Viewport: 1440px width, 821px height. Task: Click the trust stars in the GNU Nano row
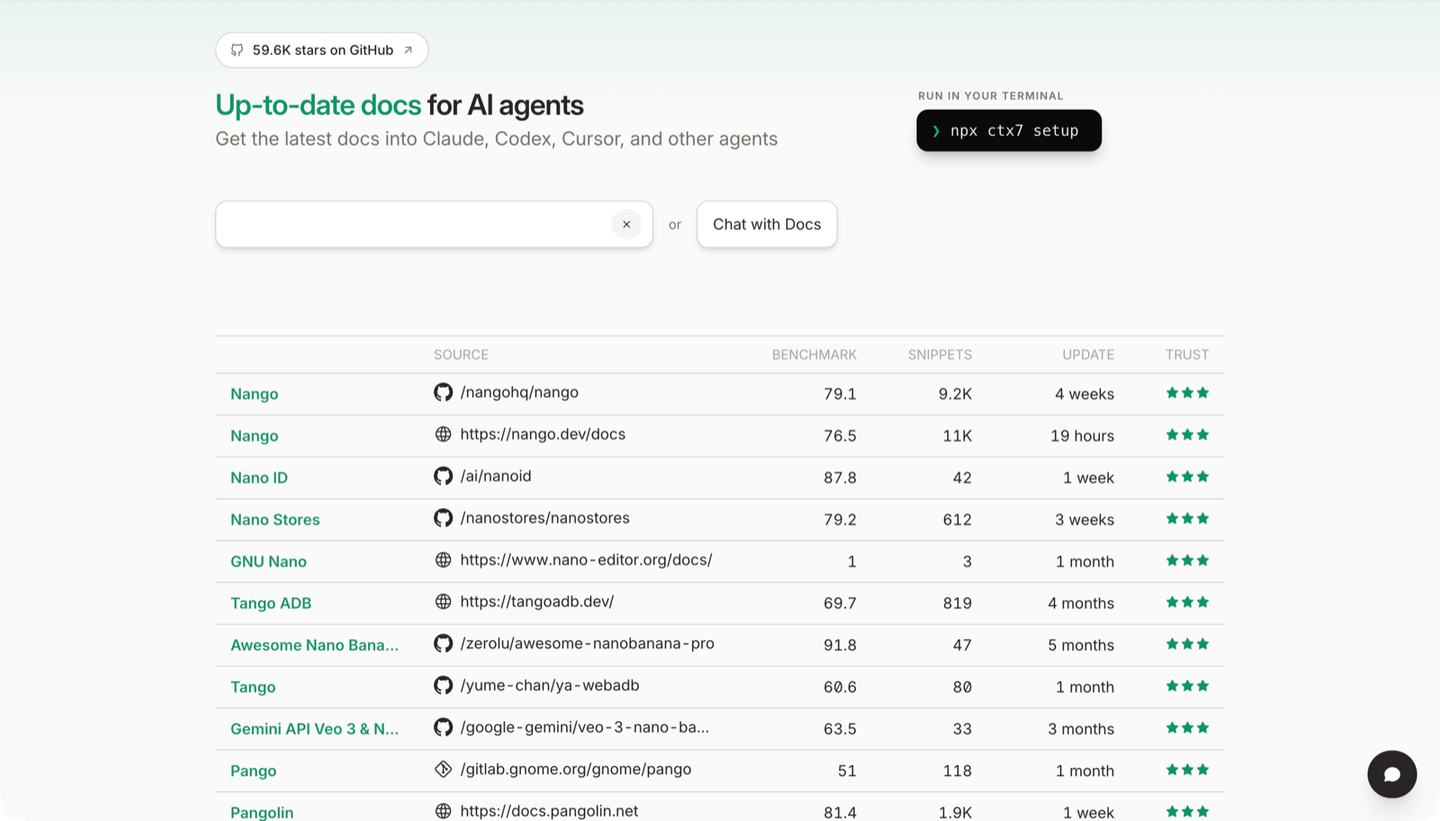click(x=1187, y=561)
